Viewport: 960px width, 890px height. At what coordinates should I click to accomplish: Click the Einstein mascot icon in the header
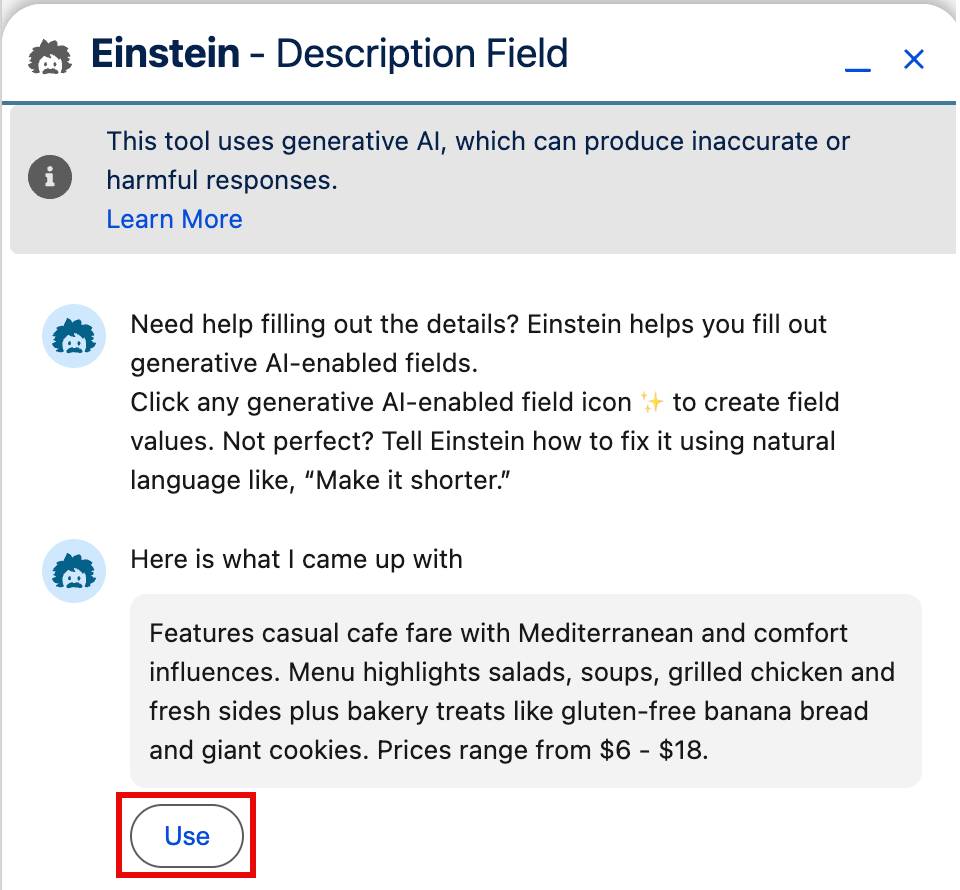point(47,55)
